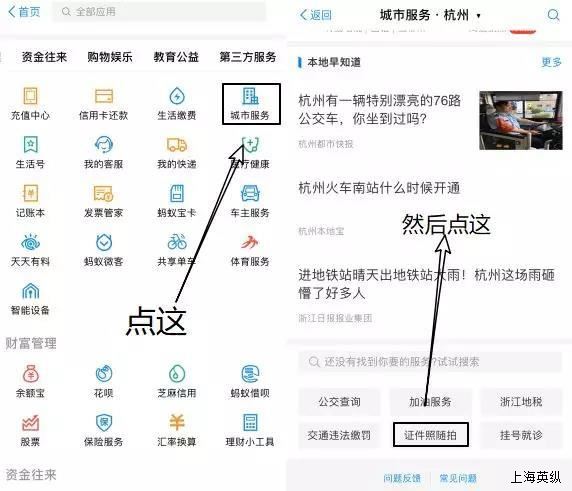Open the 证件照随拍 service button
This screenshot has width=572, height=491.
[430, 435]
